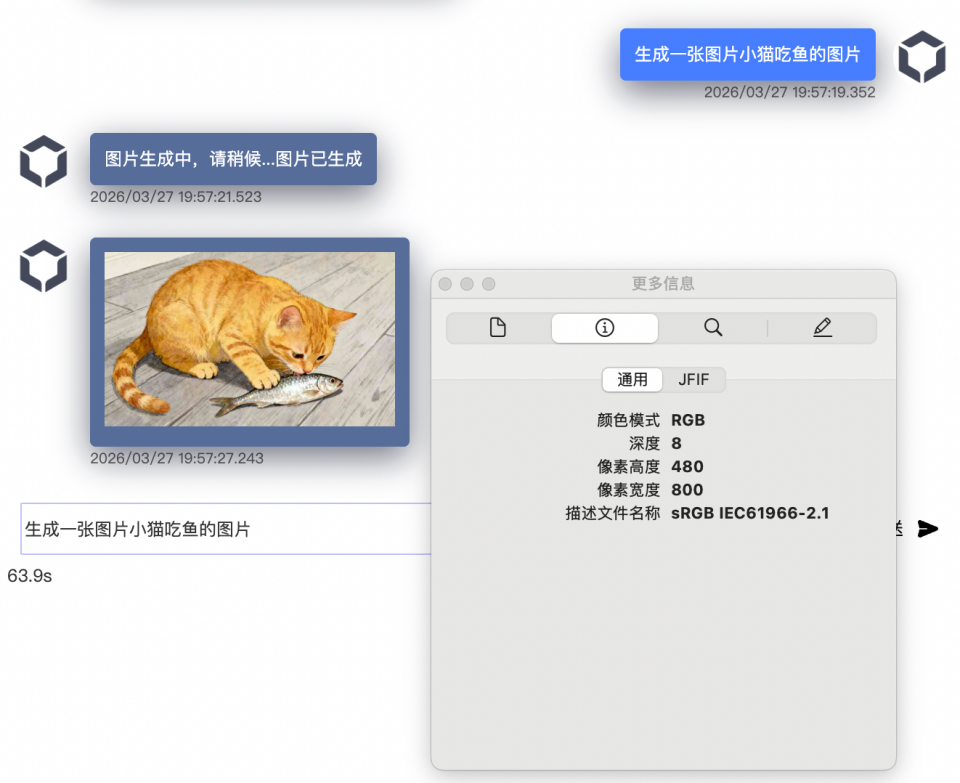Select the 图片已生成 reply bubble

232,158
